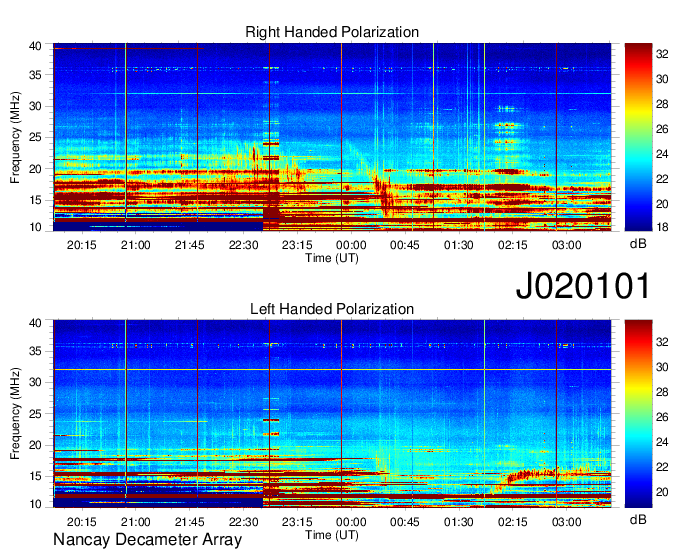Click the 00:00 time tick on Left Handed plot
Viewport: 680px width, 552px height.
point(351,522)
